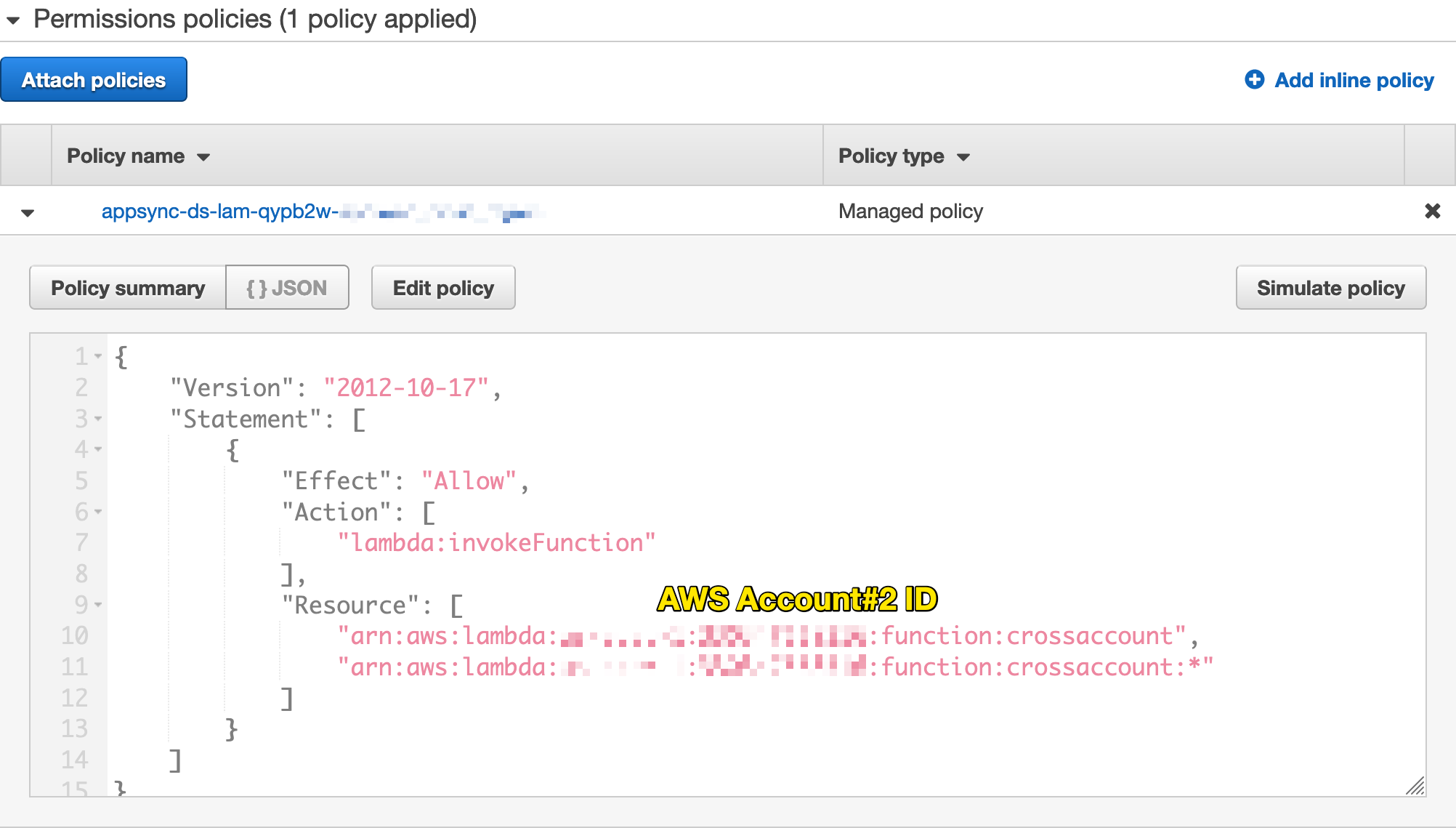The image size is (1456, 828).
Task: Fold the Statement array at line 3
Action: [x=98, y=419]
